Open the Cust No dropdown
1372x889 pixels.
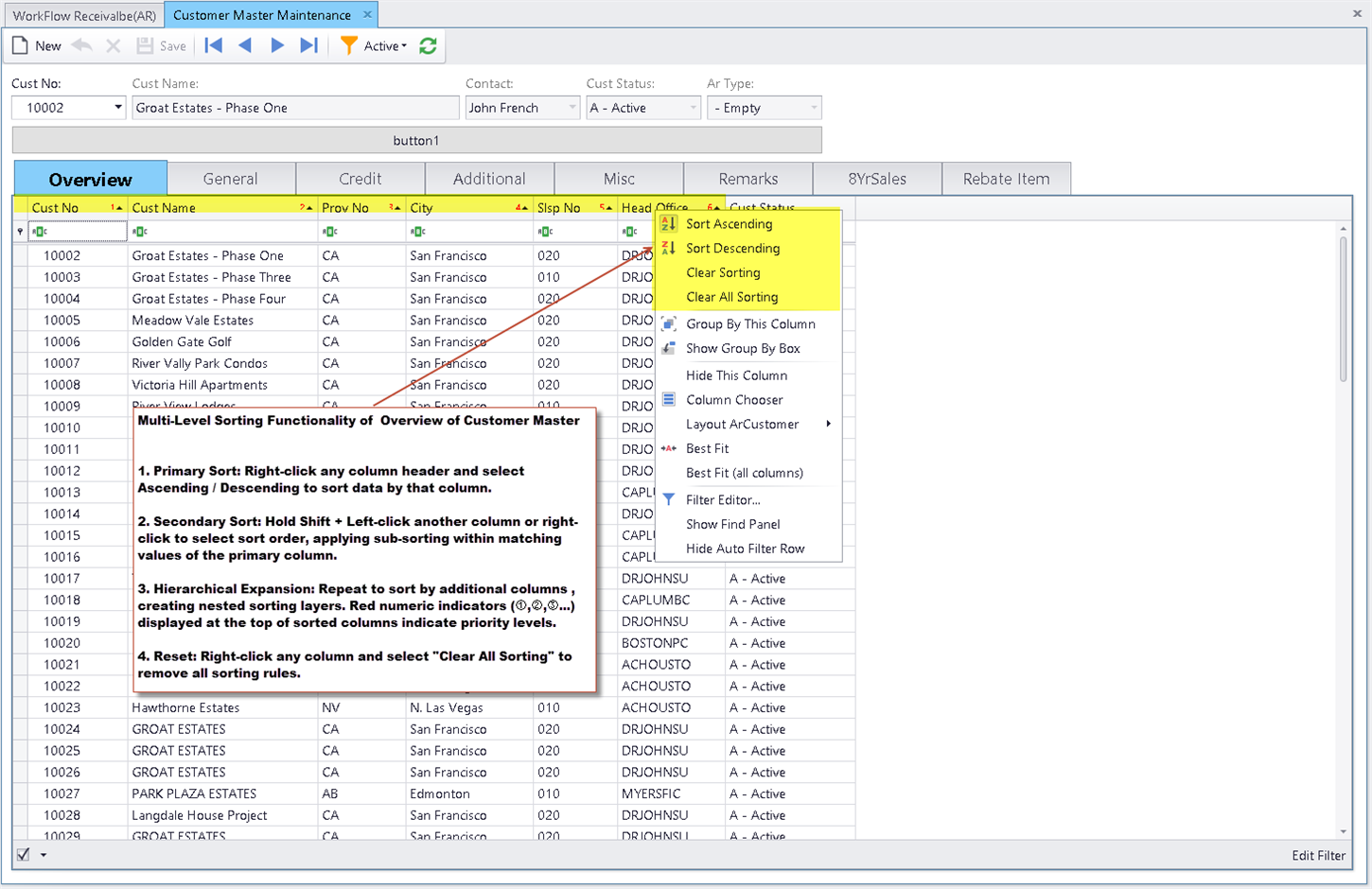[x=117, y=108]
